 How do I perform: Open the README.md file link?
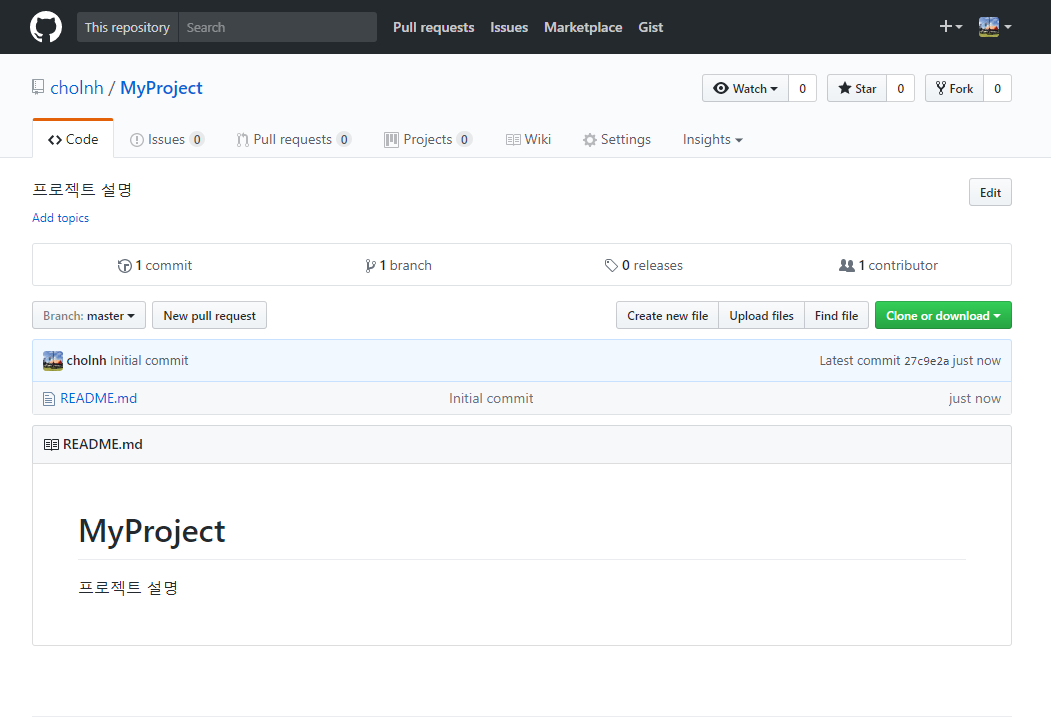pyautogui.click(x=99, y=399)
